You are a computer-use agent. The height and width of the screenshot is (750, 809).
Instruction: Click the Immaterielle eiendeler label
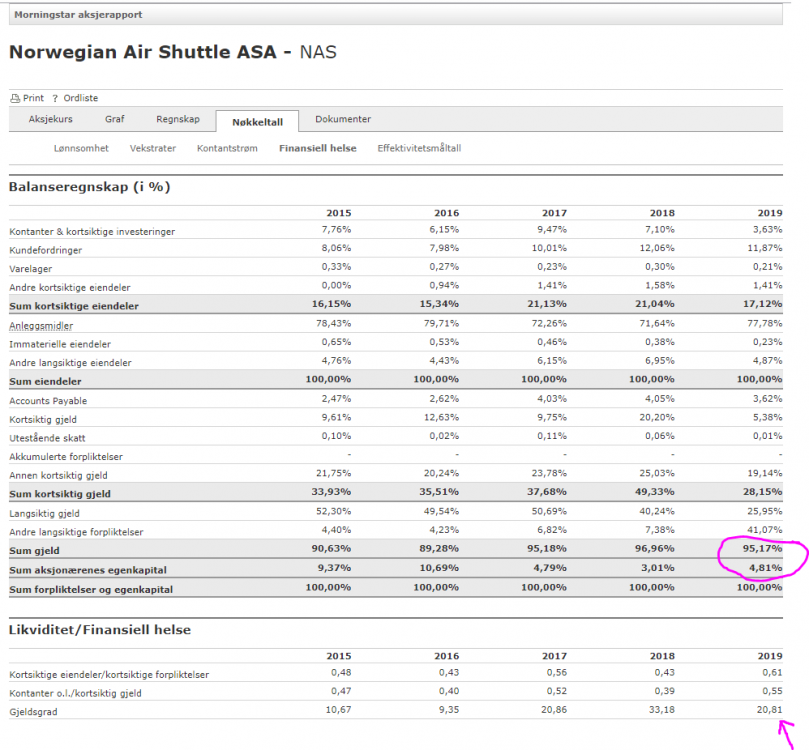point(60,345)
